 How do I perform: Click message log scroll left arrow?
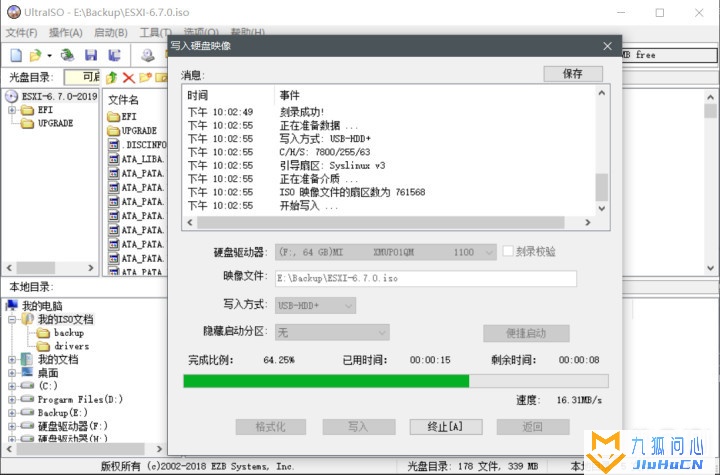(190, 222)
